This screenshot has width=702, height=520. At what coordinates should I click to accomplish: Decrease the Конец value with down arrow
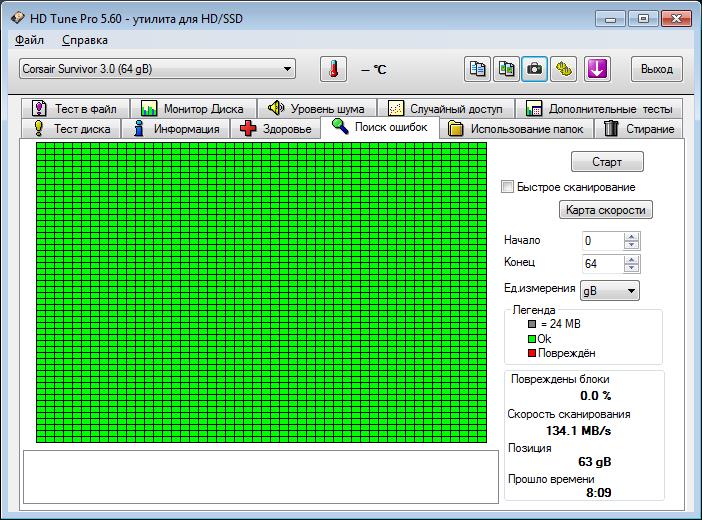tap(631, 268)
